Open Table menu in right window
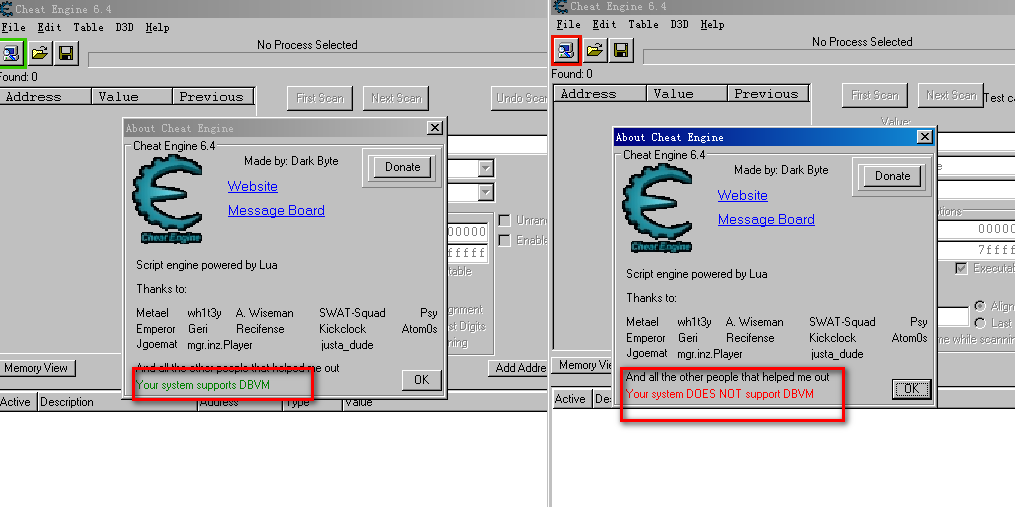The width and height of the screenshot is (1015, 507). pyautogui.click(x=643, y=24)
